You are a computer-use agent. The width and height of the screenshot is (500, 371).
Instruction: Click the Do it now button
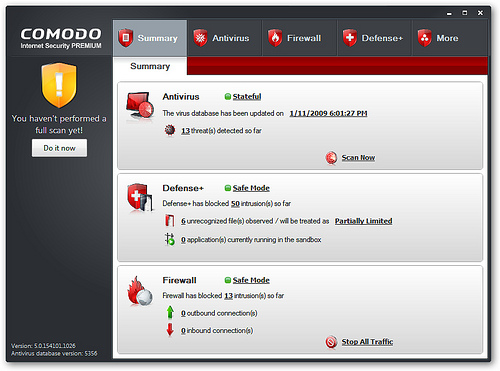point(59,148)
